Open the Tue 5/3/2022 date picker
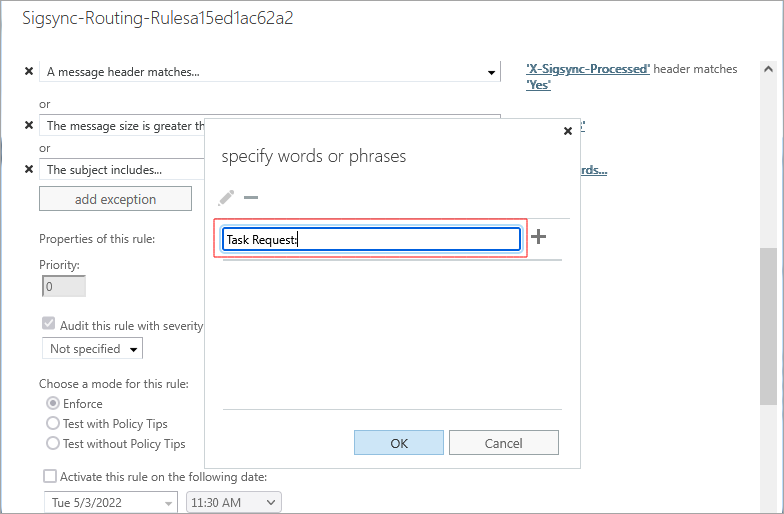 click(x=110, y=502)
